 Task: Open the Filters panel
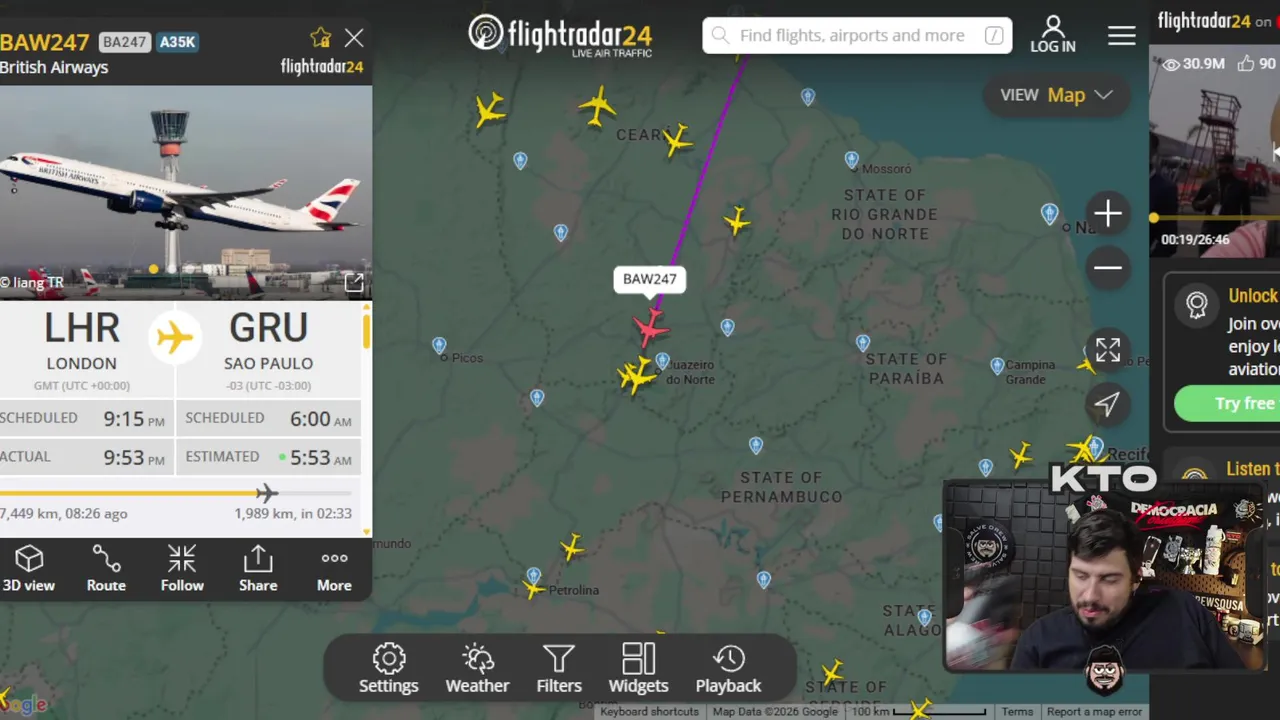click(x=559, y=669)
